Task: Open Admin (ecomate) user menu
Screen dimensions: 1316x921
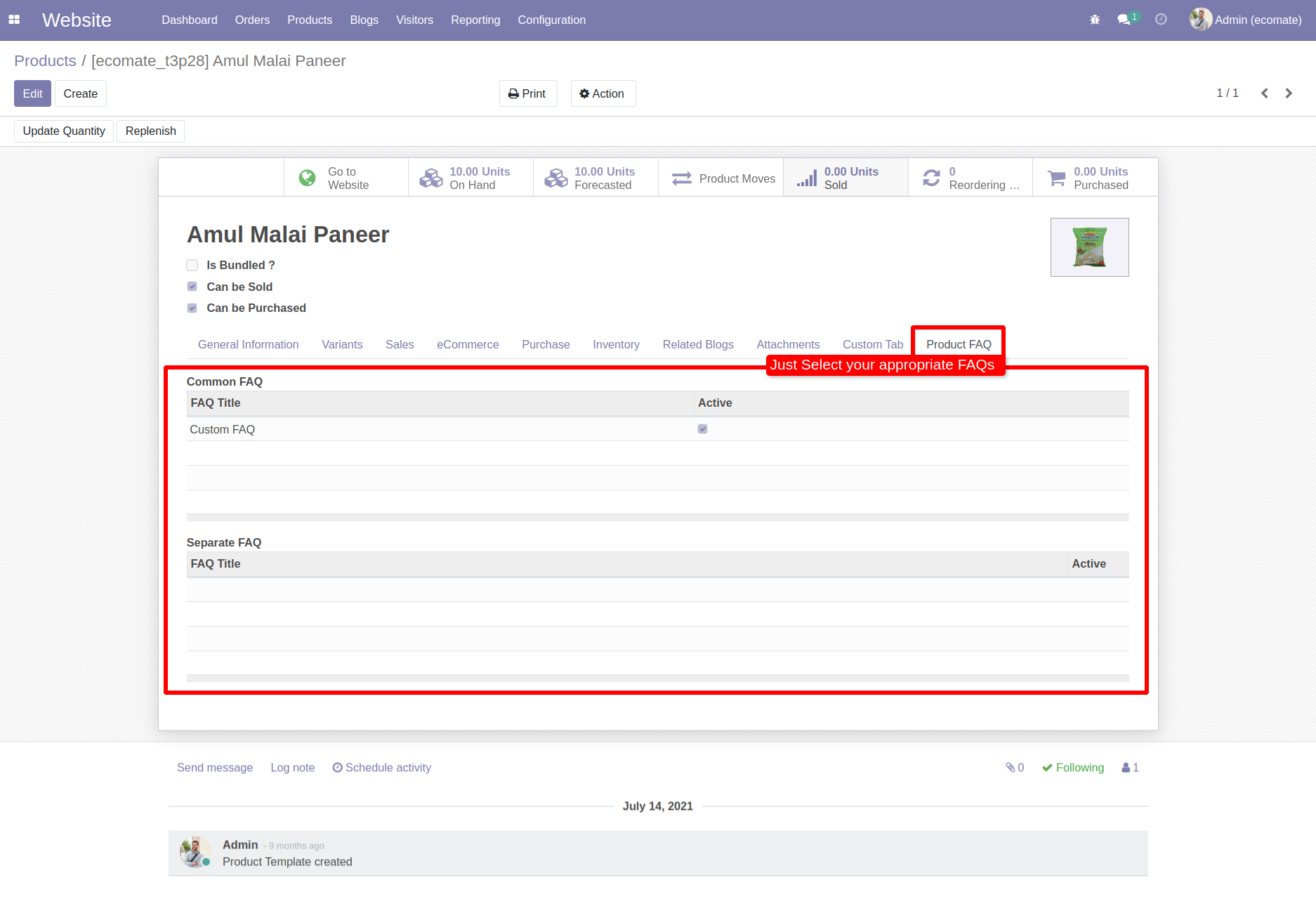Action: 1246,20
